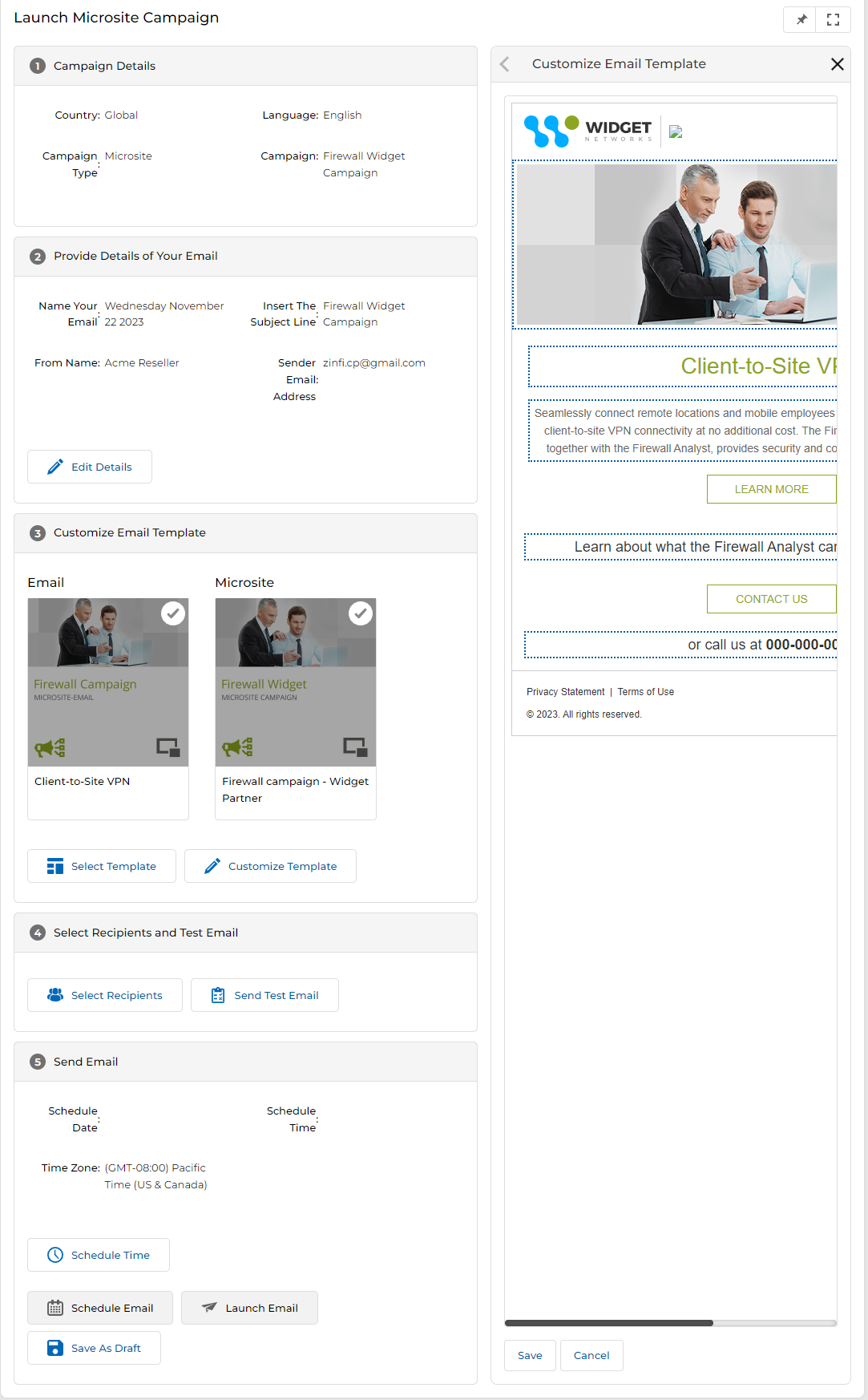Screen dimensions: 868x1400
Task: Toggle checkmark on Firewall Widget microsite thumbnail
Action: pos(361,613)
